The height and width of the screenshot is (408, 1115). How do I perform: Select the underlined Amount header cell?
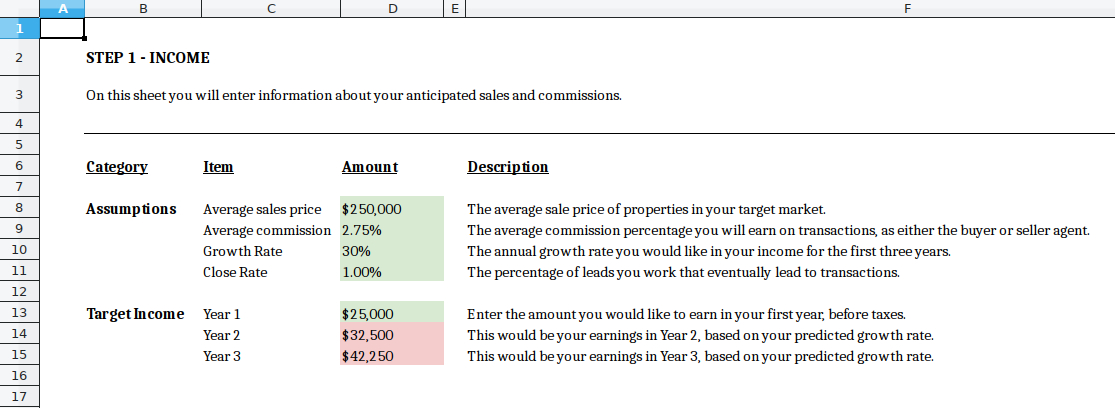(x=369, y=167)
